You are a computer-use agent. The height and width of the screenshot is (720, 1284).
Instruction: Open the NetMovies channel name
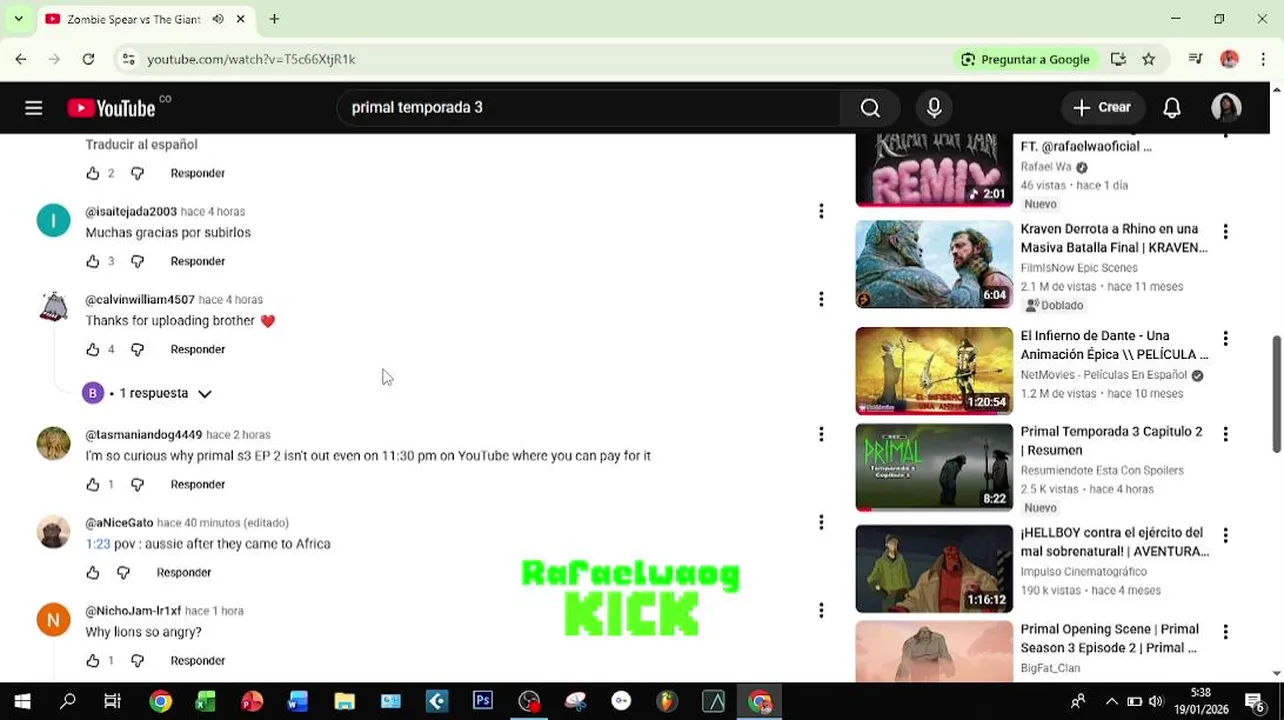1103,375
